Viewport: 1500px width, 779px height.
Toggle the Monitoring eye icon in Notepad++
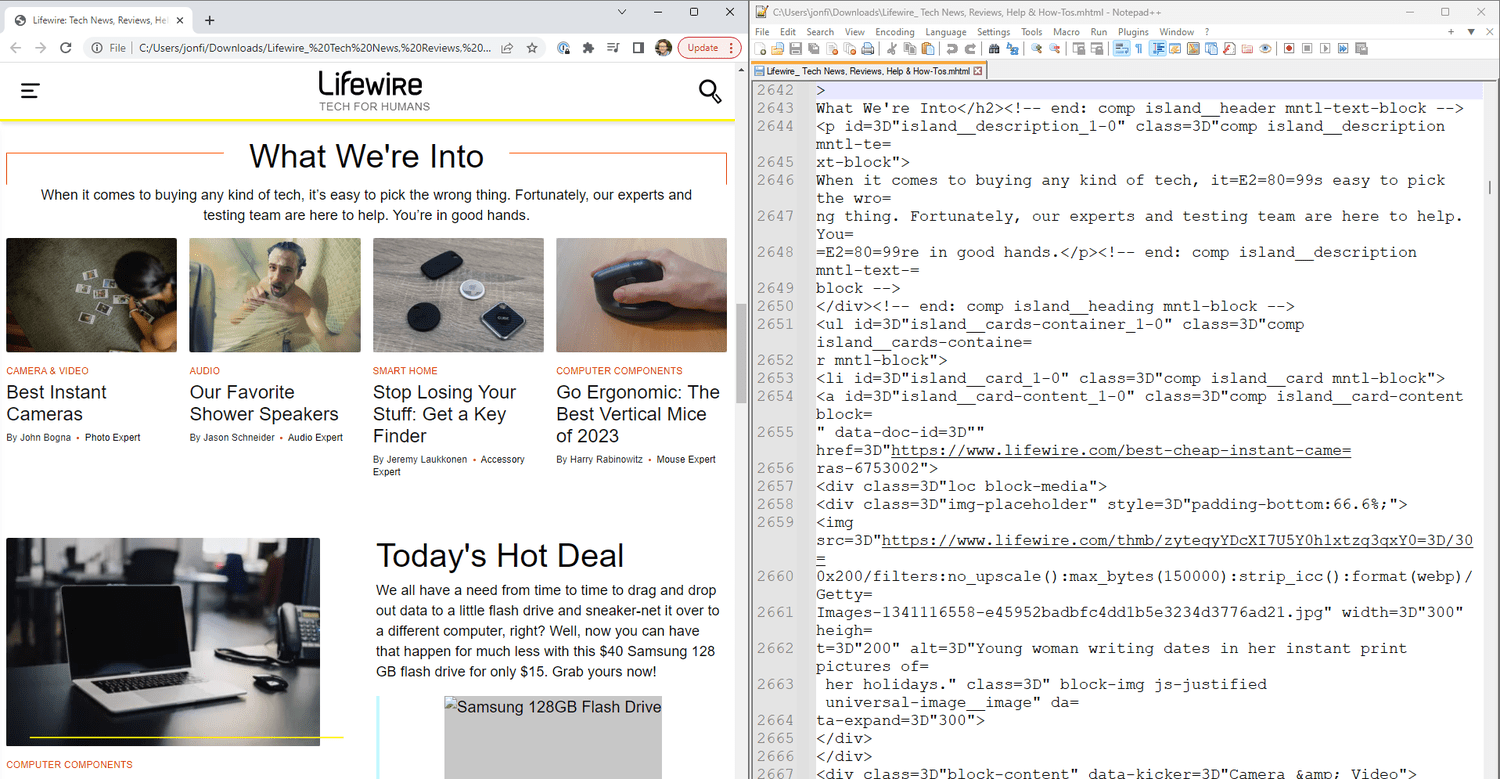tap(1265, 48)
